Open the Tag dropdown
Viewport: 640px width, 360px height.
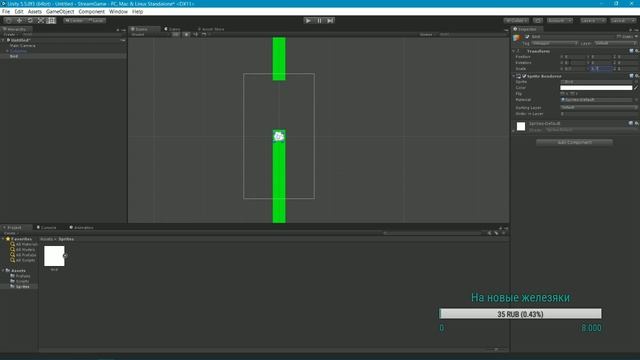(x=555, y=43)
